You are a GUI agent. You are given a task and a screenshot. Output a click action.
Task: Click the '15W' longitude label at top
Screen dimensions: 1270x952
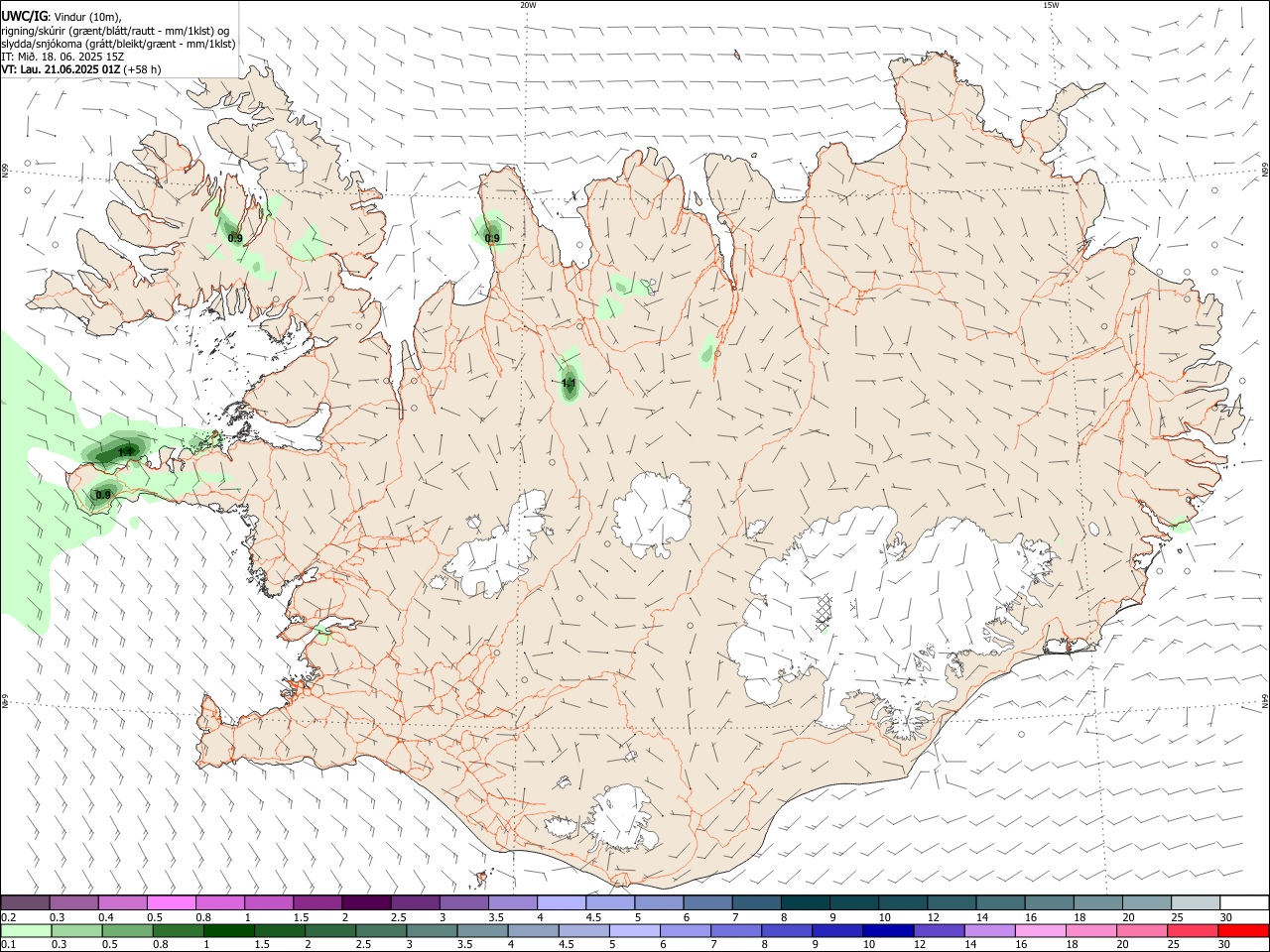pyautogui.click(x=1051, y=5)
